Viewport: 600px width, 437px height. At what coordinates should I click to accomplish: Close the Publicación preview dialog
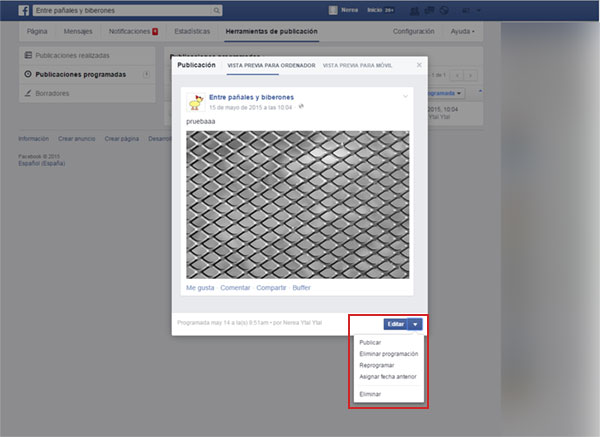[x=419, y=65]
